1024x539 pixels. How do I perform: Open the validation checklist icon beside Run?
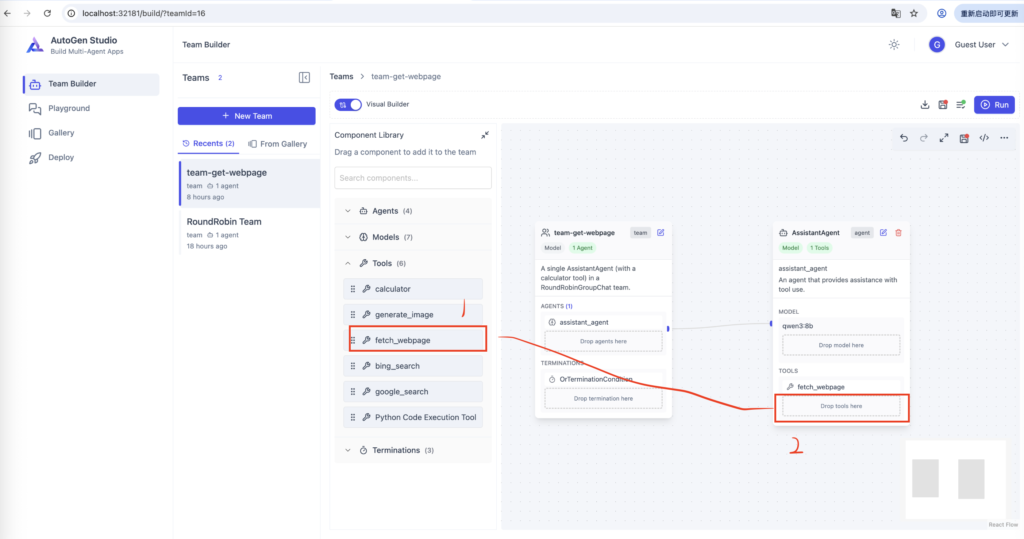point(961,105)
